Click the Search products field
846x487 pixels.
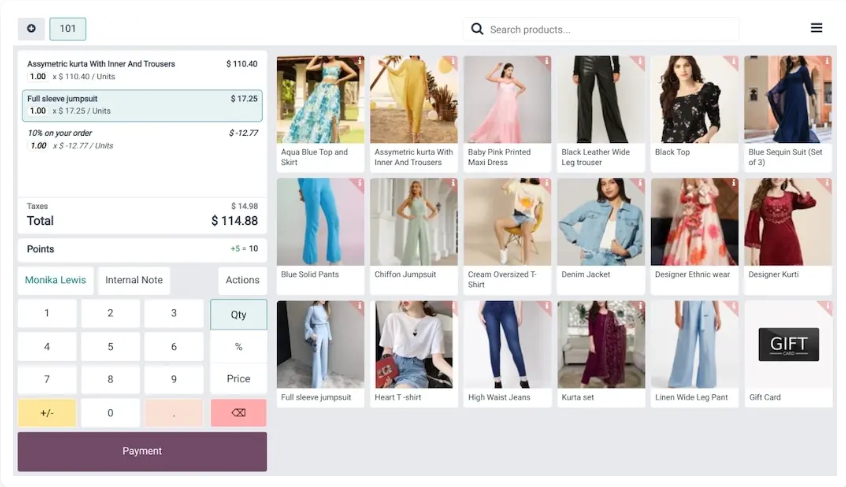[610, 29]
